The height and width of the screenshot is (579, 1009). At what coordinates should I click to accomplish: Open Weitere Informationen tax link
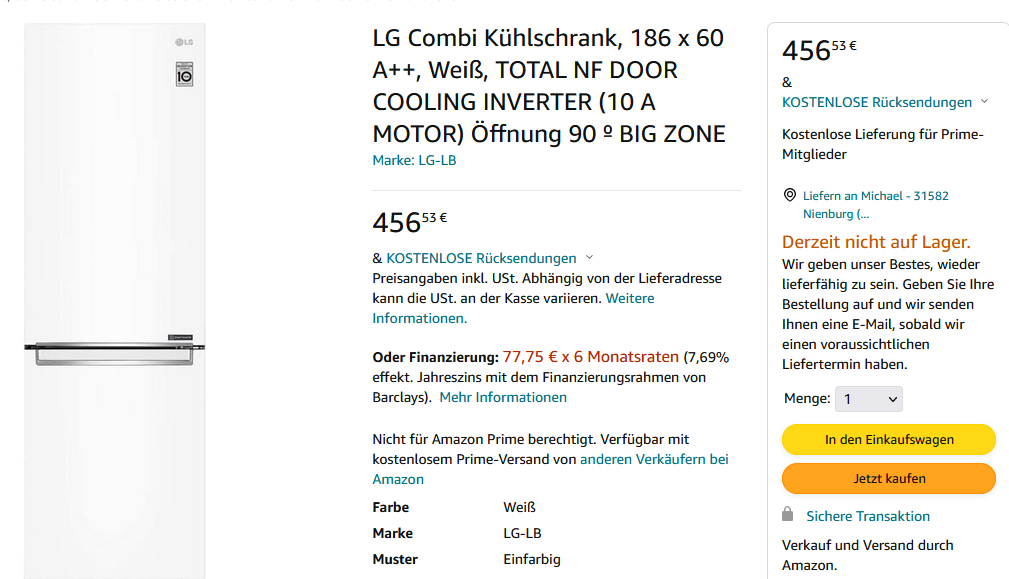tap(513, 308)
